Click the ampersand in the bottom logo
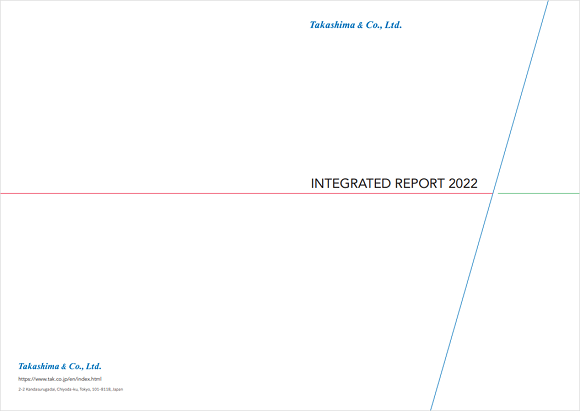Image resolution: width=580 pixels, height=411 pixels. point(64,367)
